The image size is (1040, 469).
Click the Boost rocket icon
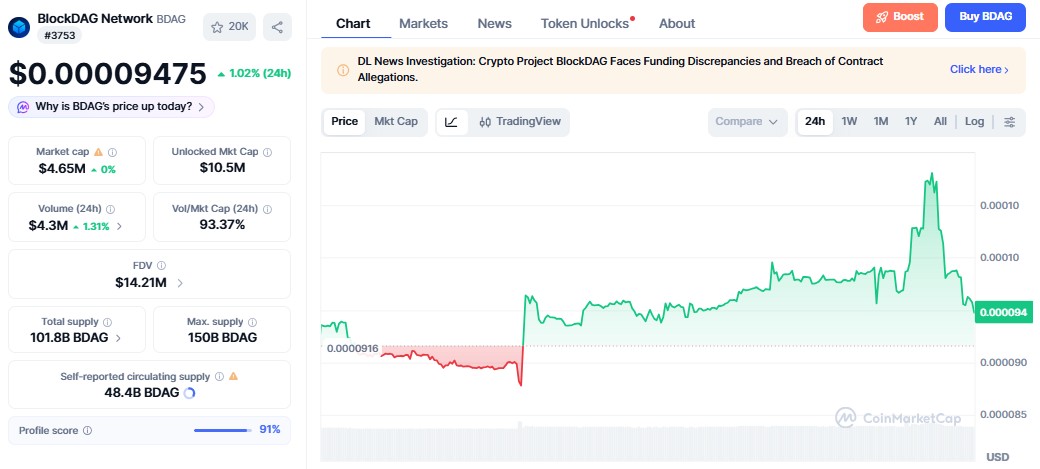[882, 17]
